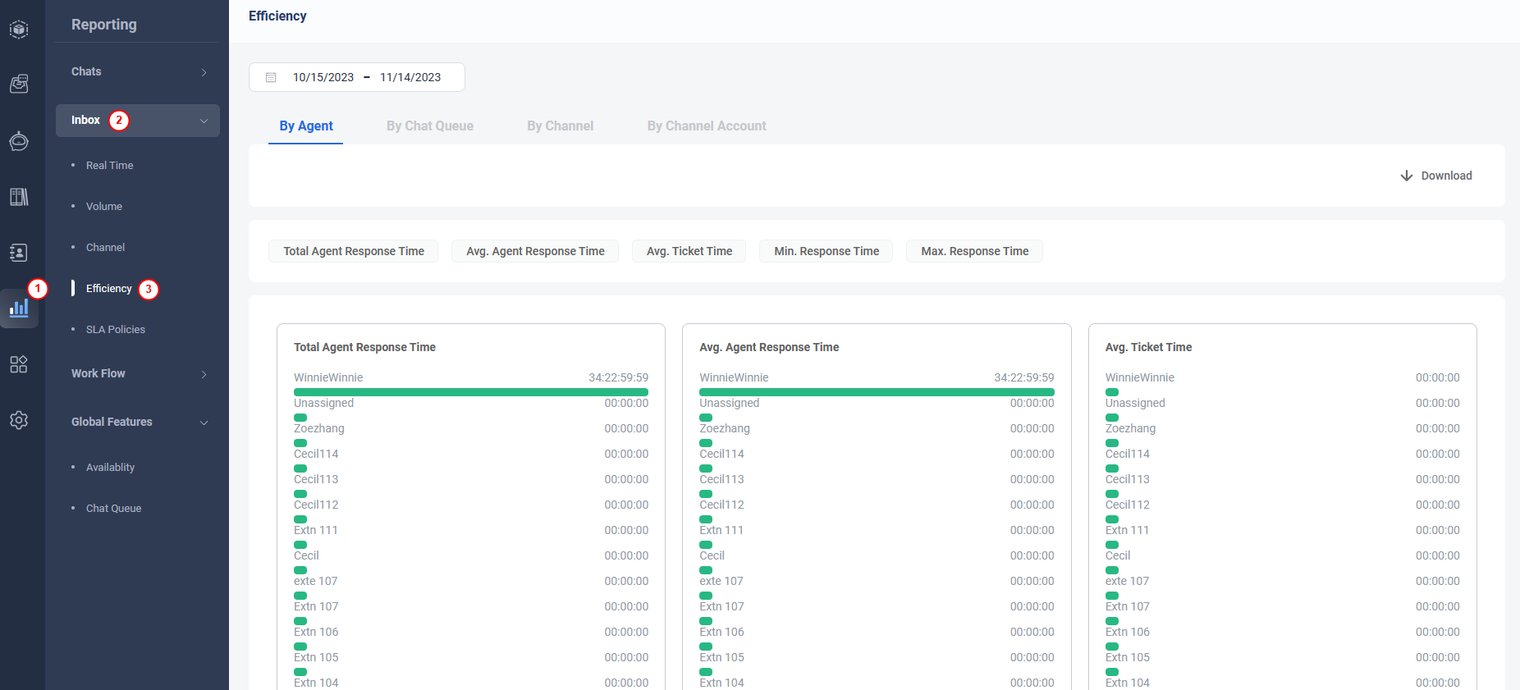This screenshot has height=690, width=1520.
Task: Expand the Chats section chevron
Action: 204,72
